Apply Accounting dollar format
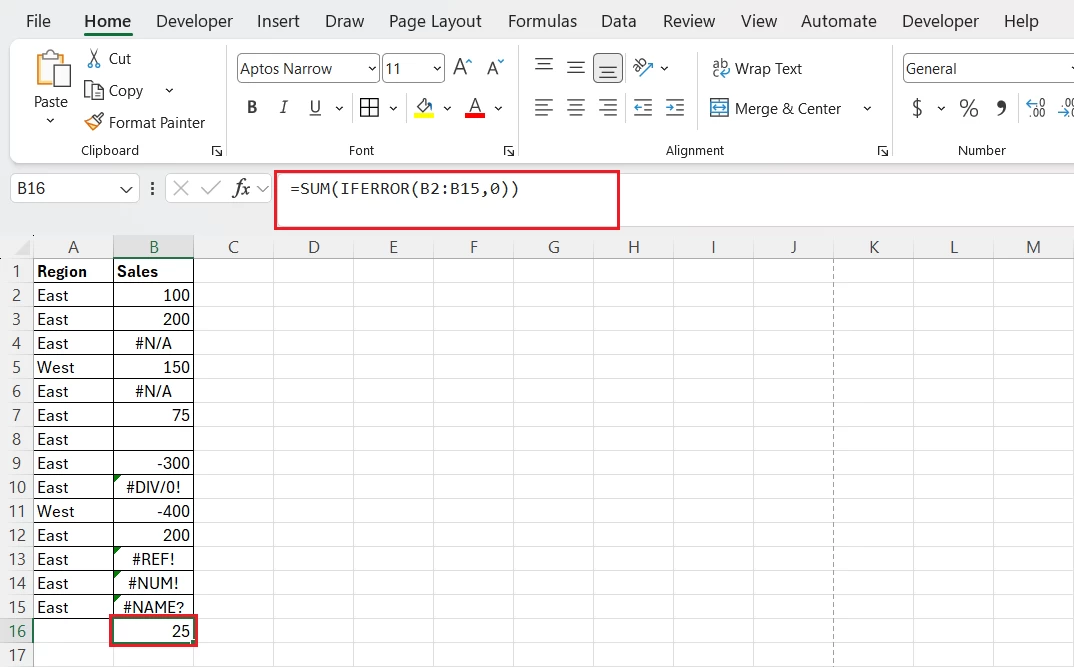The width and height of the screenshot is (1074, 667). click(917, 108)
